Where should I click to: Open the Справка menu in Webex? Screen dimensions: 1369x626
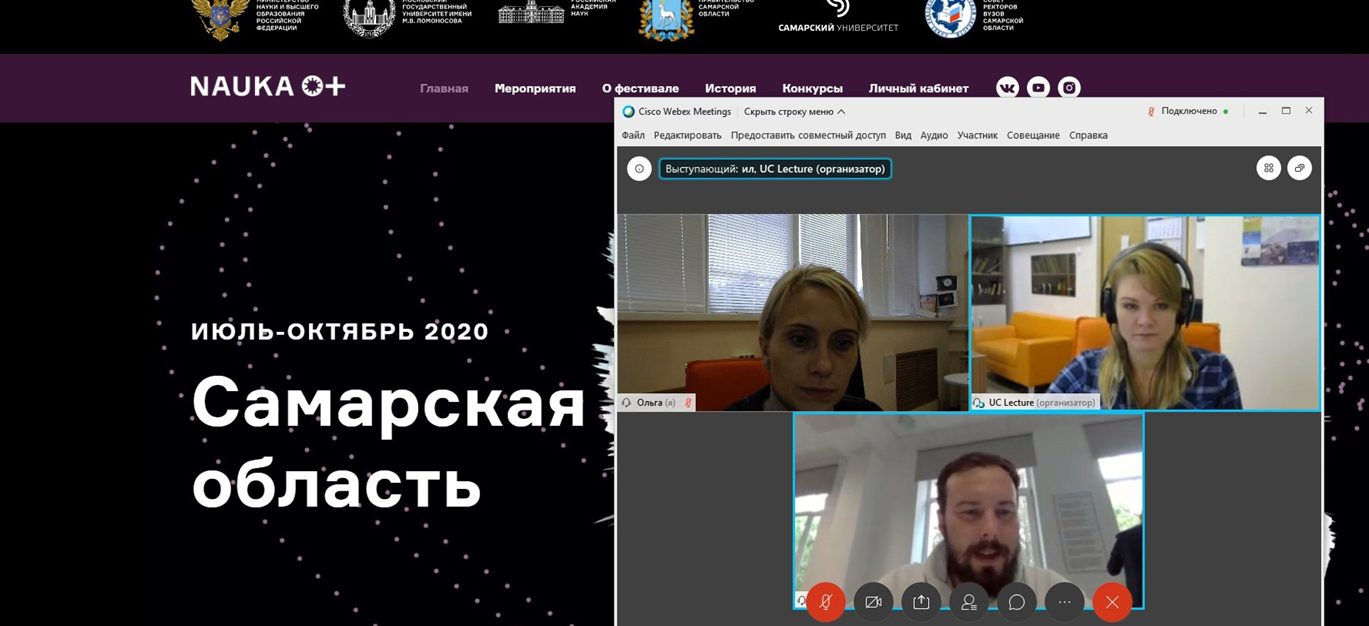coord(1088,135)
